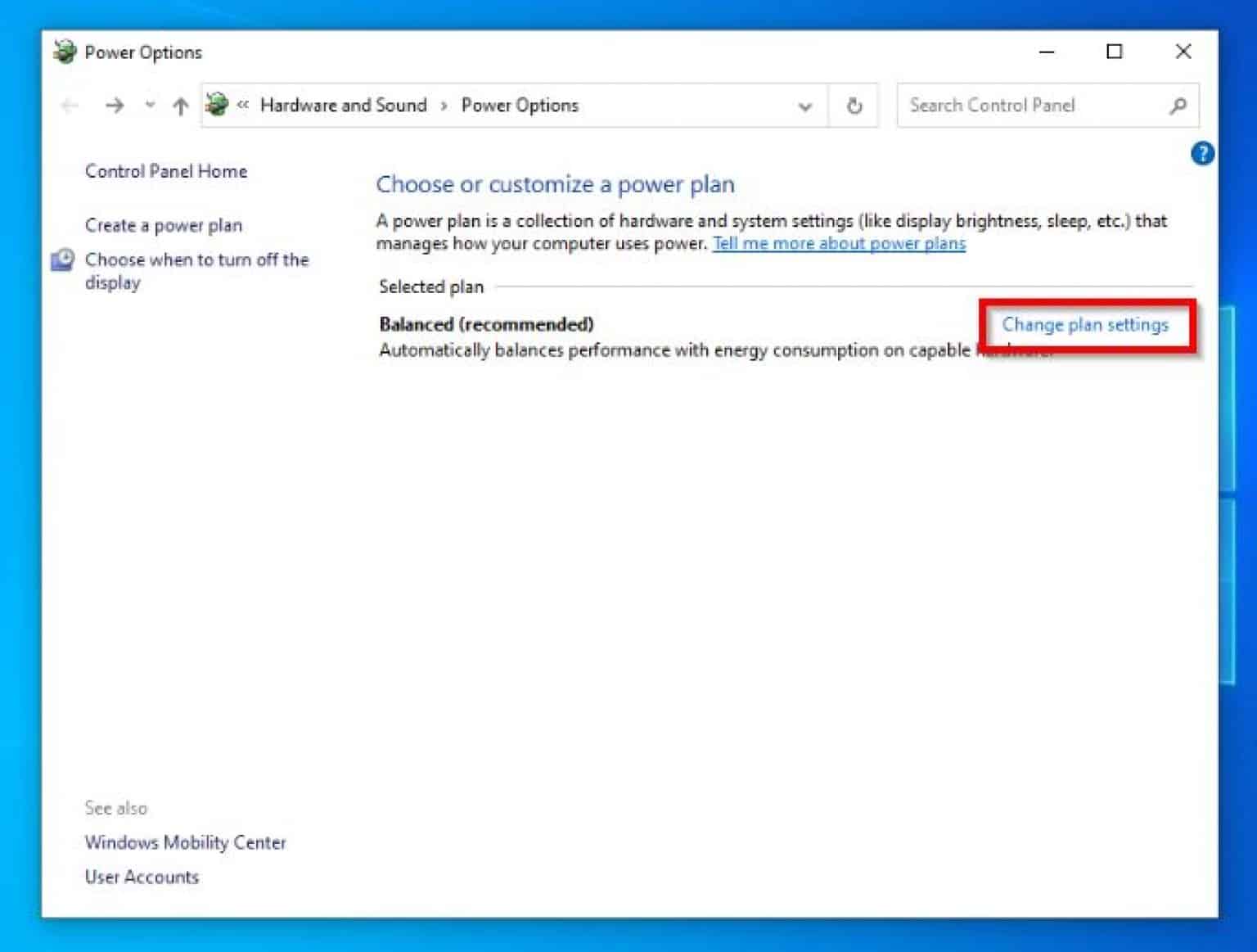Click the help question mark icon

pyautogui.click(x=1203, y=154)
